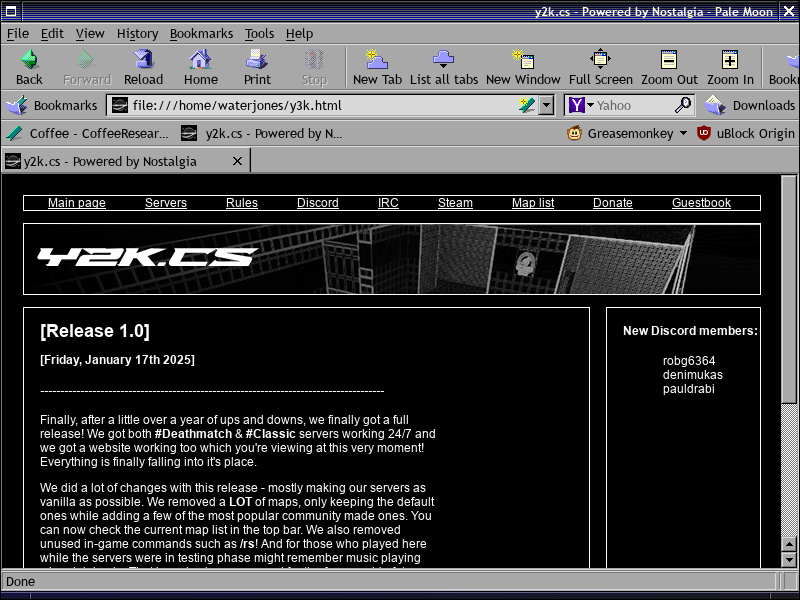Toggle the Bookmarks sidebar button
Viewport: 800px width, 600px height.
click(x=52, y=105)
